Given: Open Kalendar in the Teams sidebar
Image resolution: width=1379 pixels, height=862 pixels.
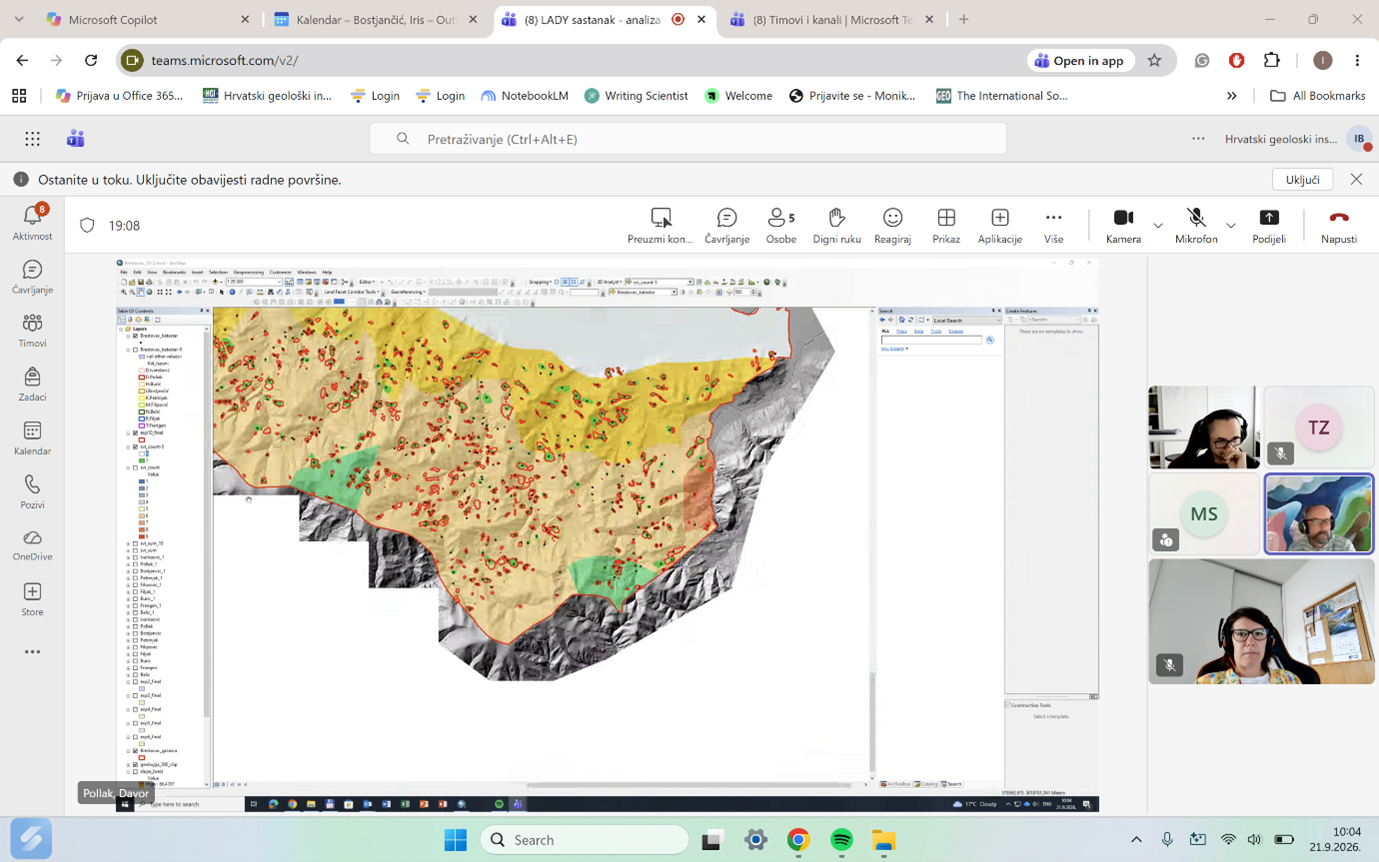Looking at the screenshot, I should coord(32,438).
